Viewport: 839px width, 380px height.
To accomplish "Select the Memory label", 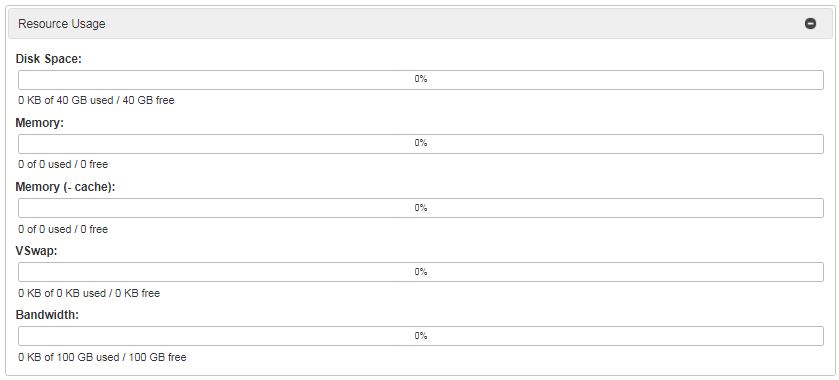I will pyautogui.click(x=40, y=123).
